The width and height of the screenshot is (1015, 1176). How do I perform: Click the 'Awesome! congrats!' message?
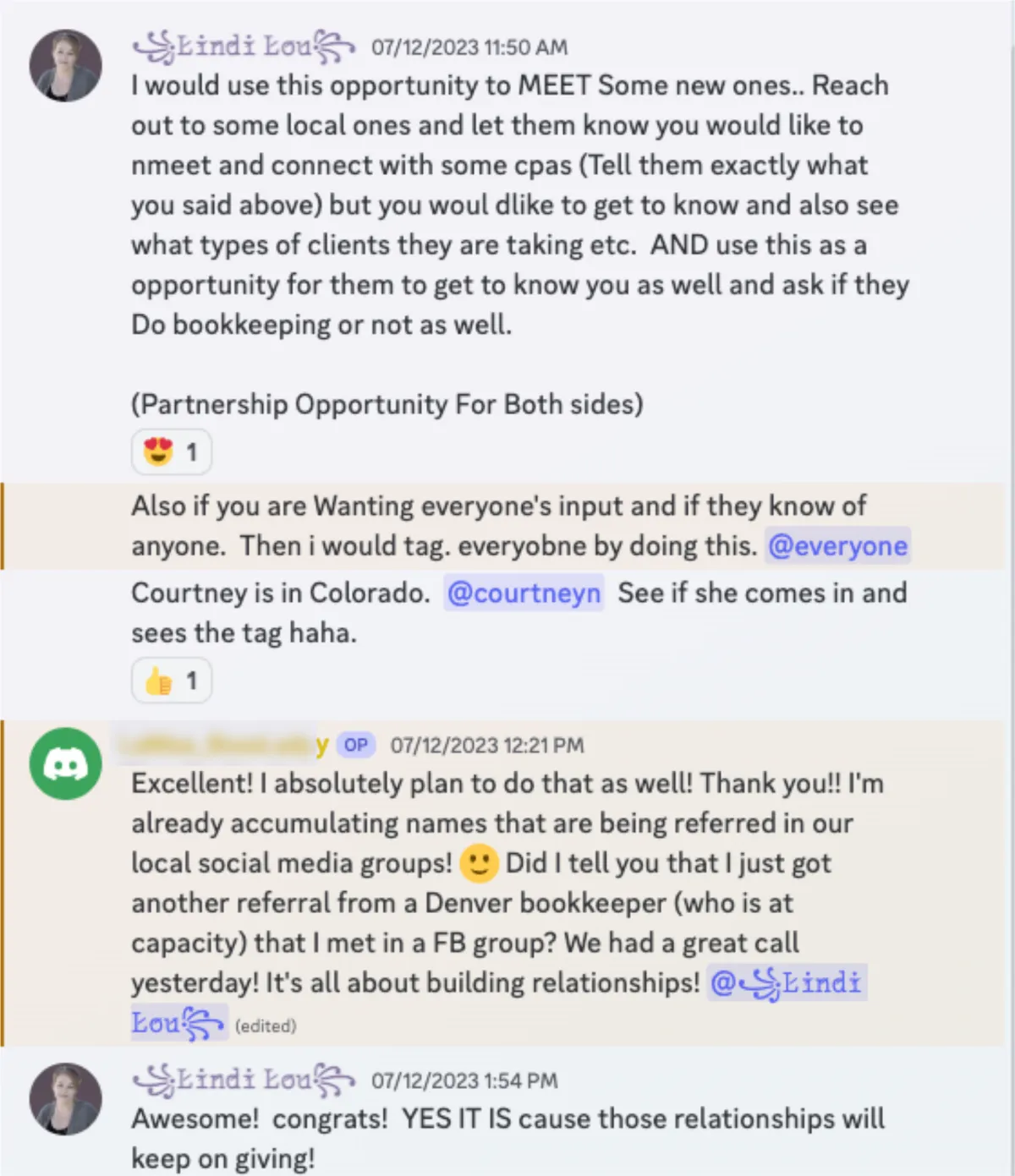[507, 1138]
